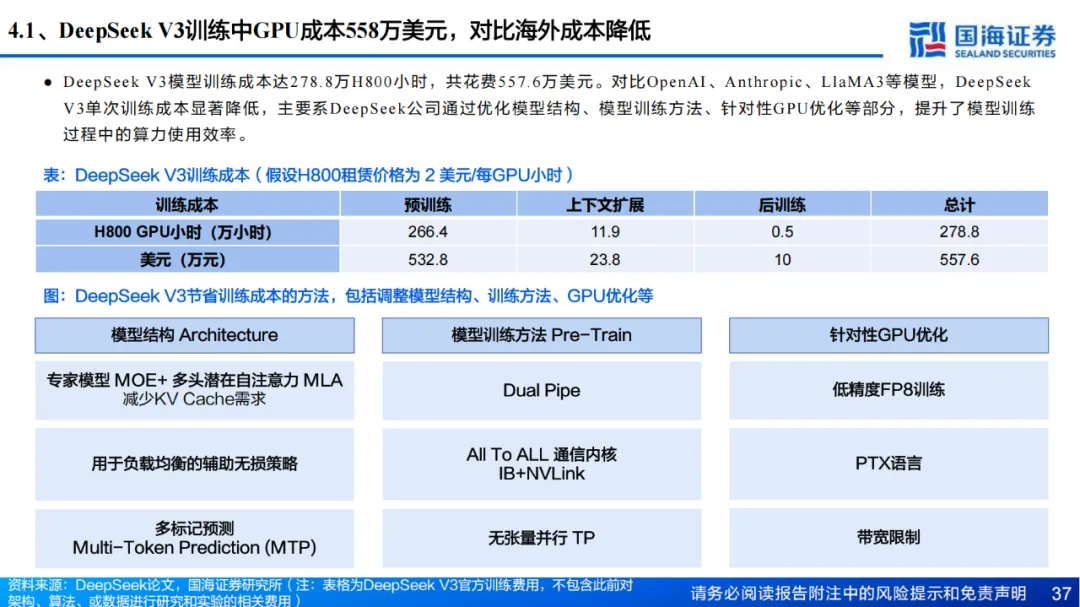Click the '模型结构 Architecture' header box

click(x=195, y=336)
